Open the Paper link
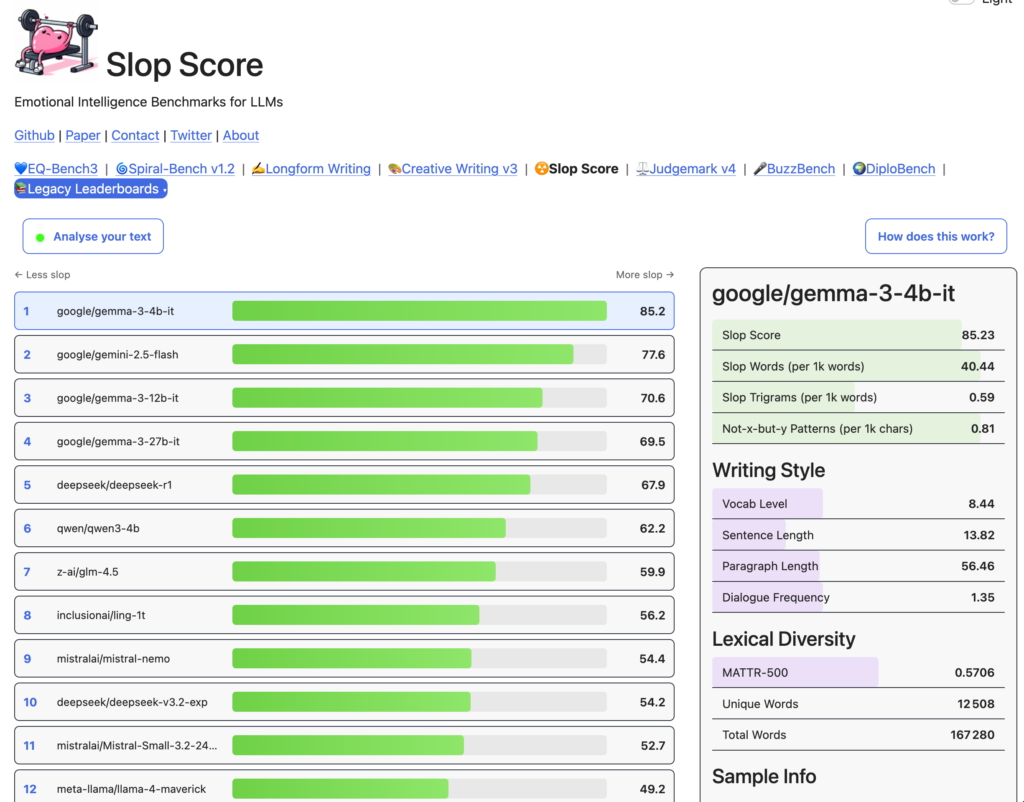 (83, 135)
